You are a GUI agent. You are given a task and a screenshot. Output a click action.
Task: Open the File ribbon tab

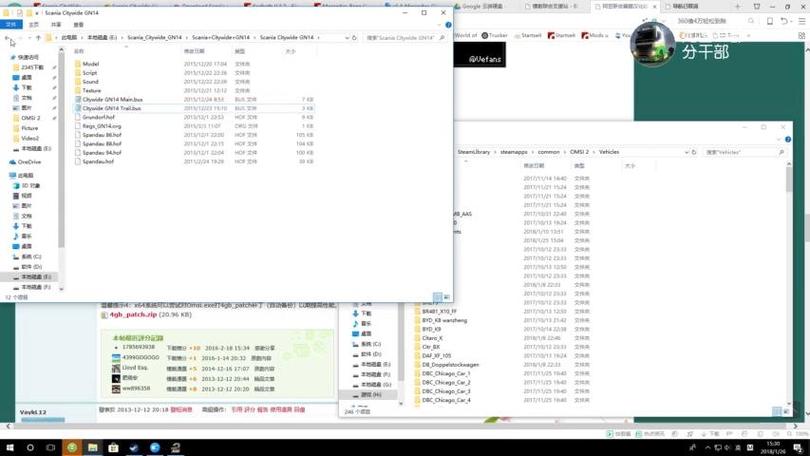(x=11, y=24)
